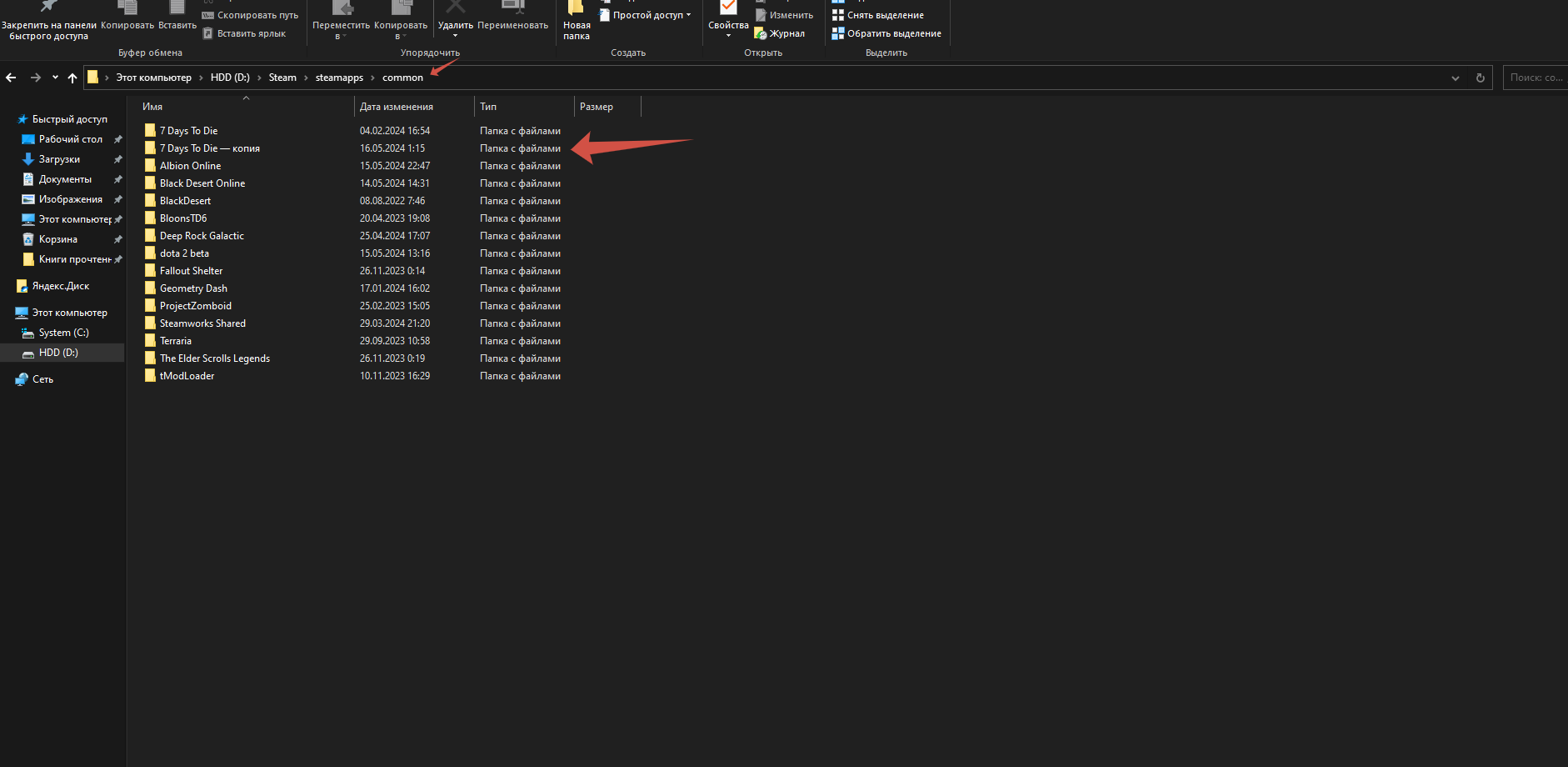1568x767 pixels.
Task: Open the Простой доступ dropdown
Action: point(646,15)
